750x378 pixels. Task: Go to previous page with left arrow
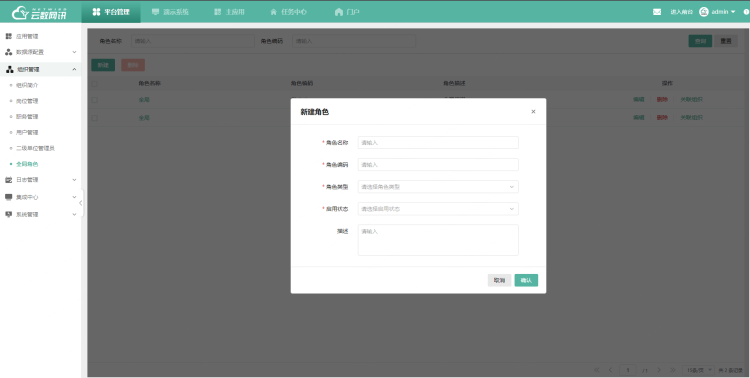tap(610, 370)
